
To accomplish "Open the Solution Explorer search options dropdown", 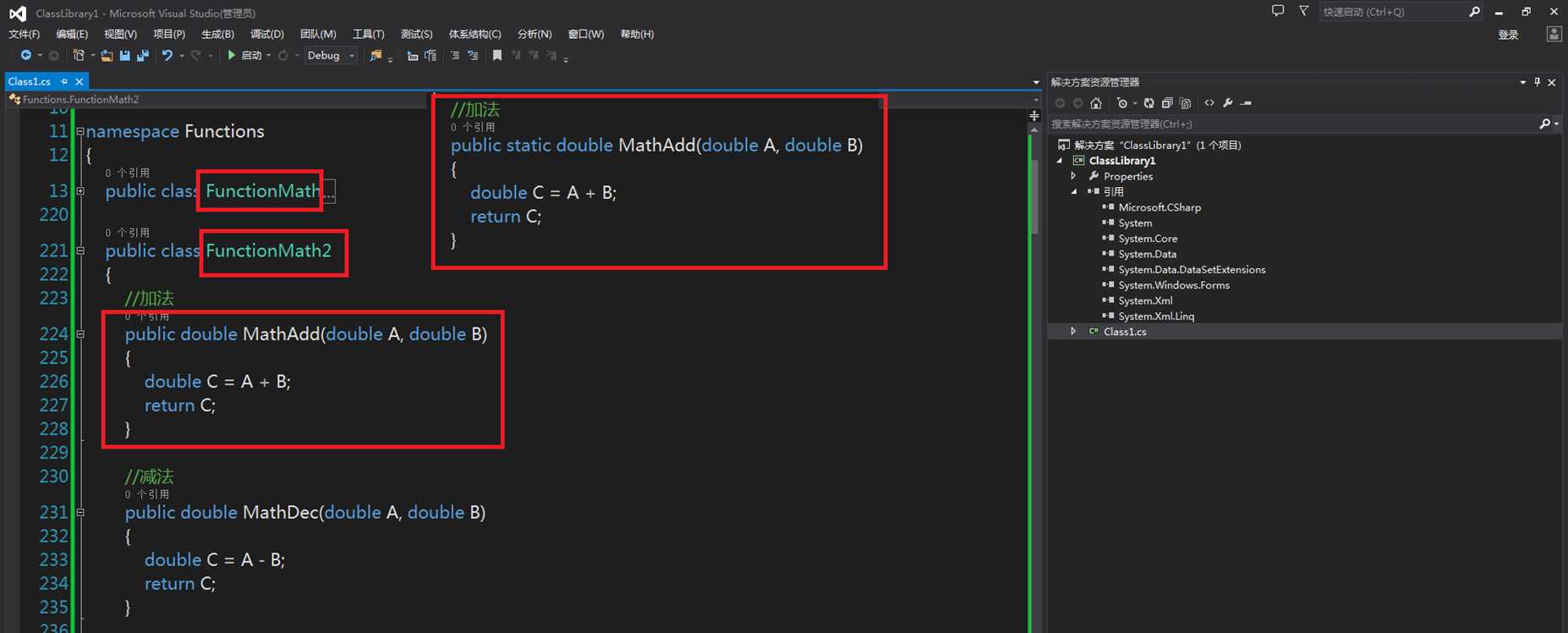I will (x=1556, y=124).
